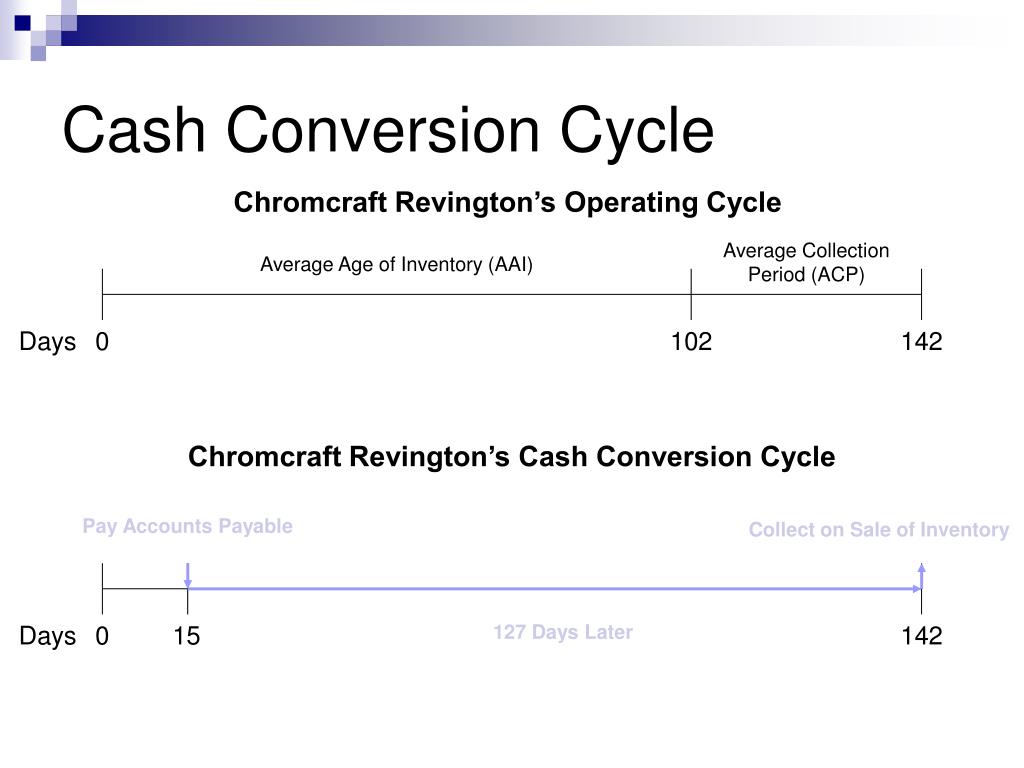
Task: Click the '102' day marker value
Action: (x=691, y=342)
